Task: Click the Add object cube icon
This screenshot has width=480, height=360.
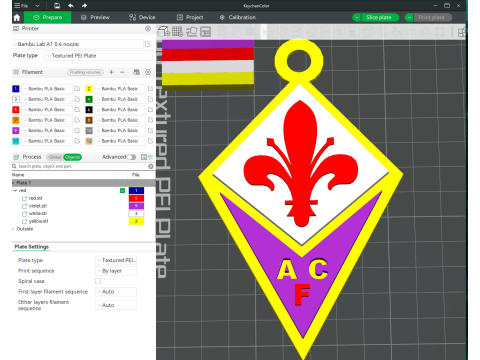Action: [163, 32]
